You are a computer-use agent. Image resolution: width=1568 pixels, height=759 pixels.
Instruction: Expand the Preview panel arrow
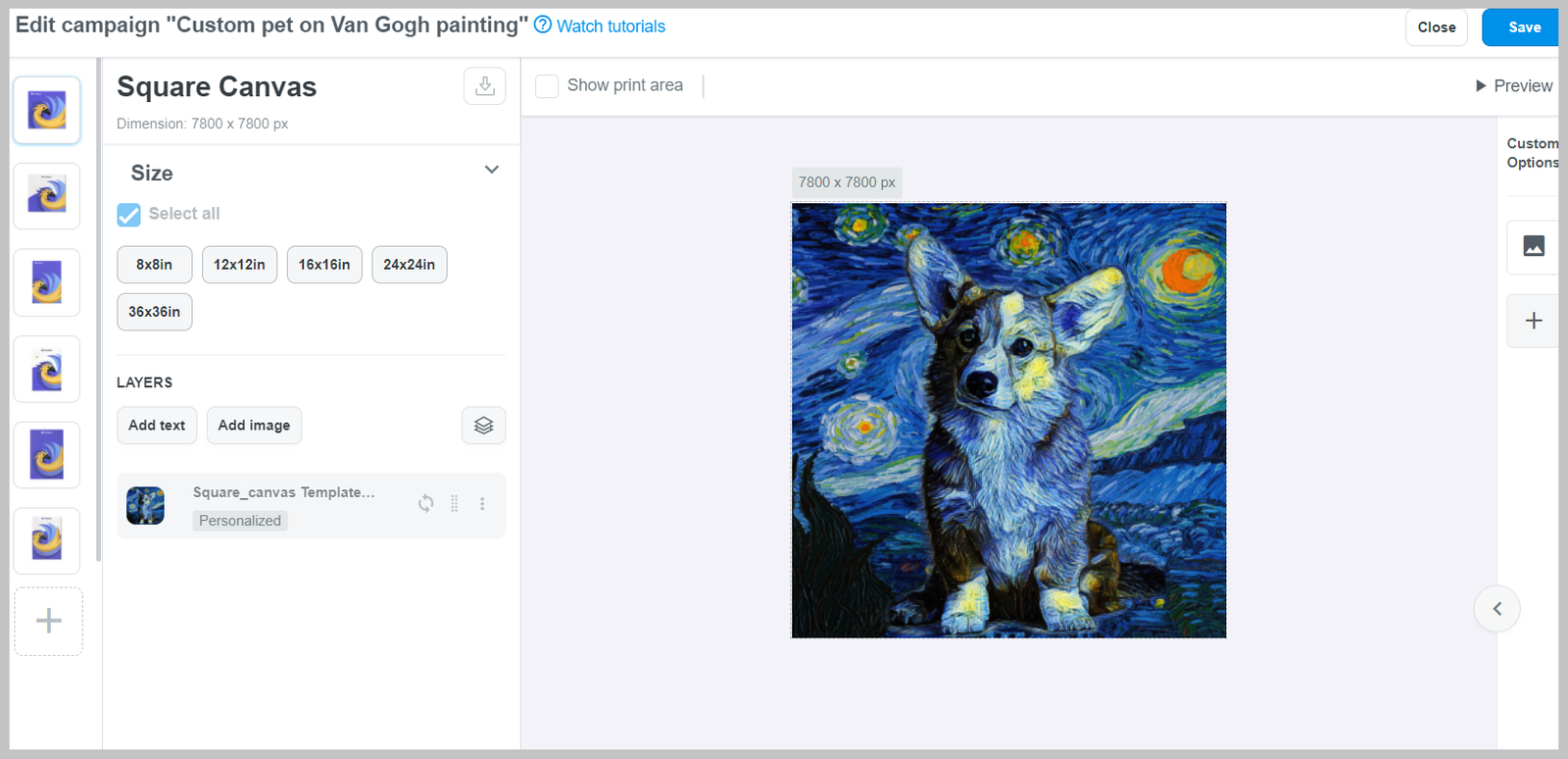point(1481,86)
